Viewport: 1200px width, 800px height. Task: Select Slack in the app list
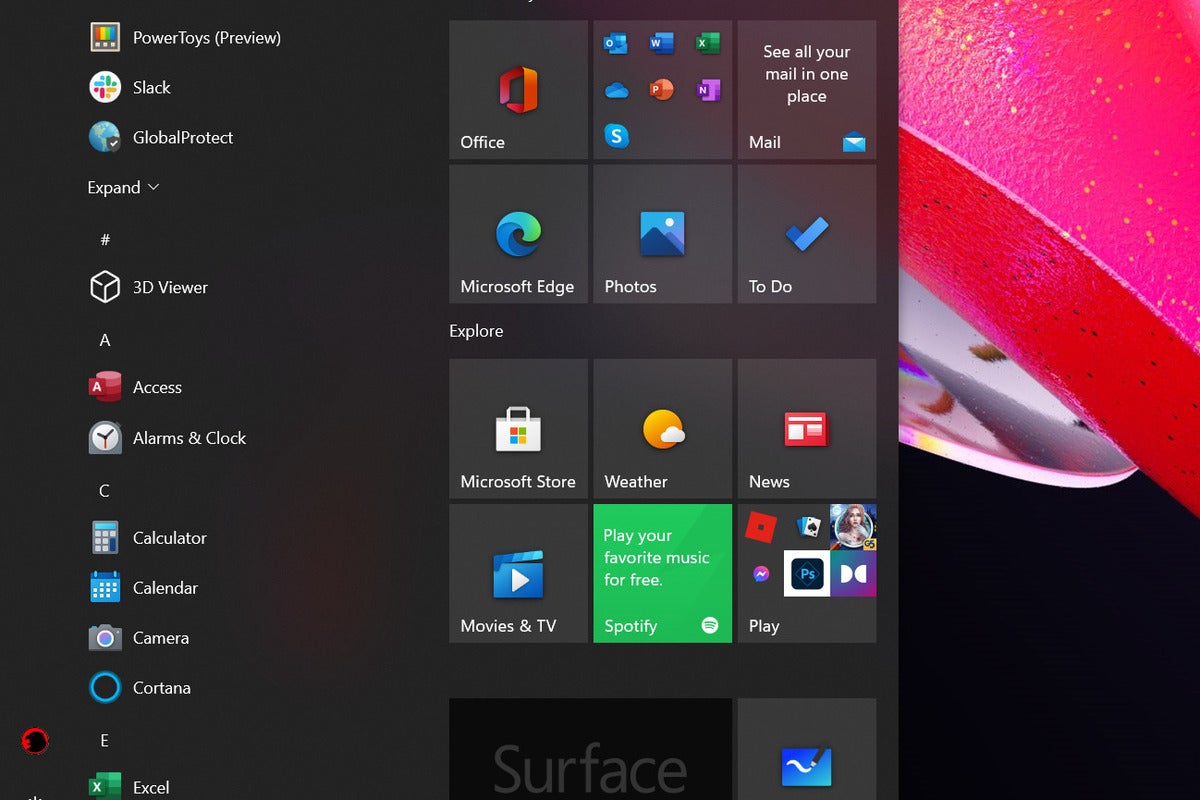click(151, 88)
